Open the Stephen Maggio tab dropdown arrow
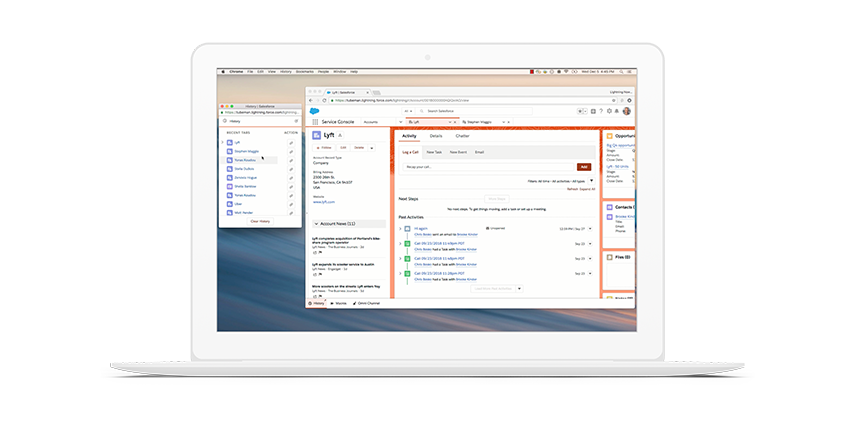This screenshot has height=447, width=857. 503,122
